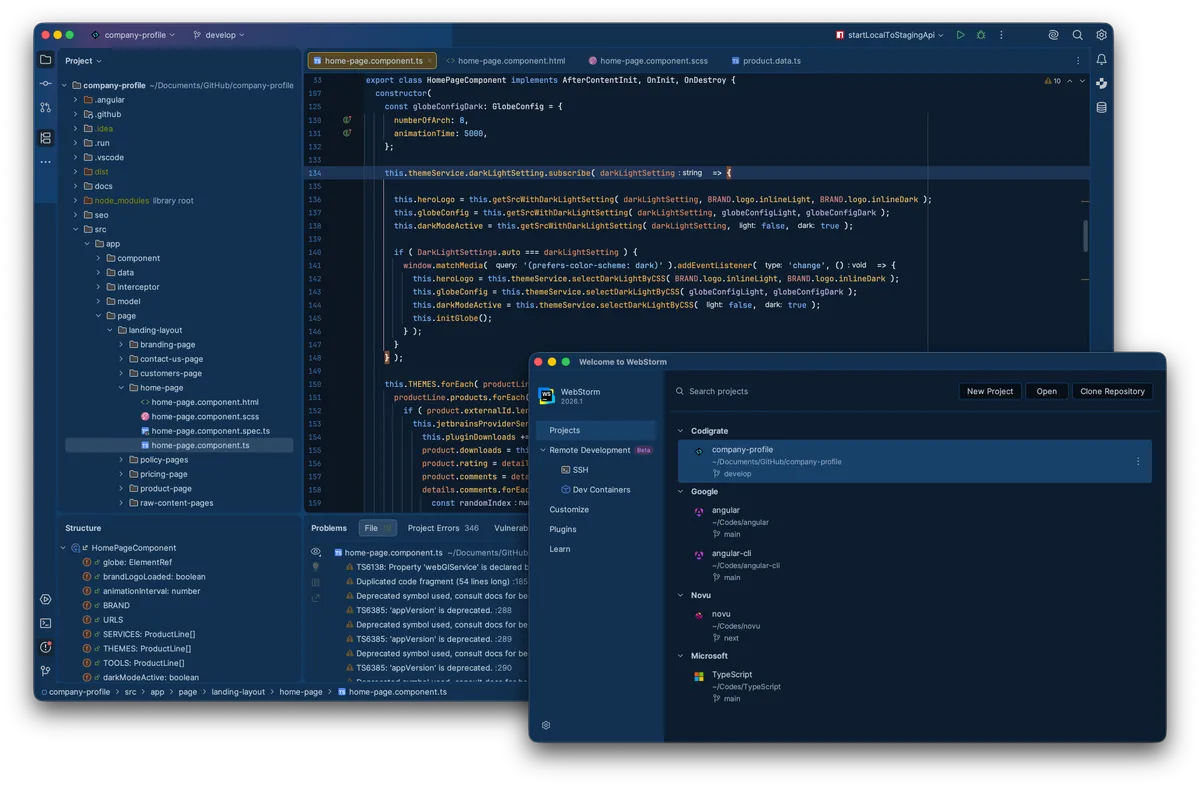Open the TypeScript recent project
This screenshot has width=1200, height=787.
[x=913, y=686]
